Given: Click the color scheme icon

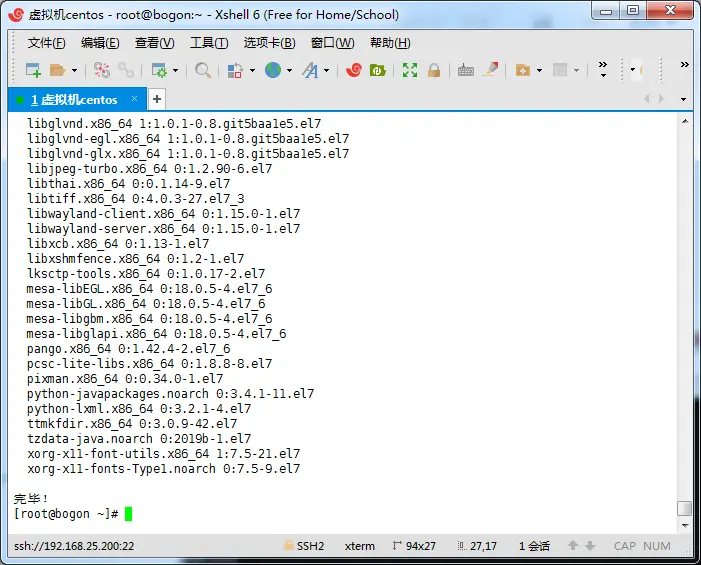Looking at the screenshot, I should tap(235, 70).
